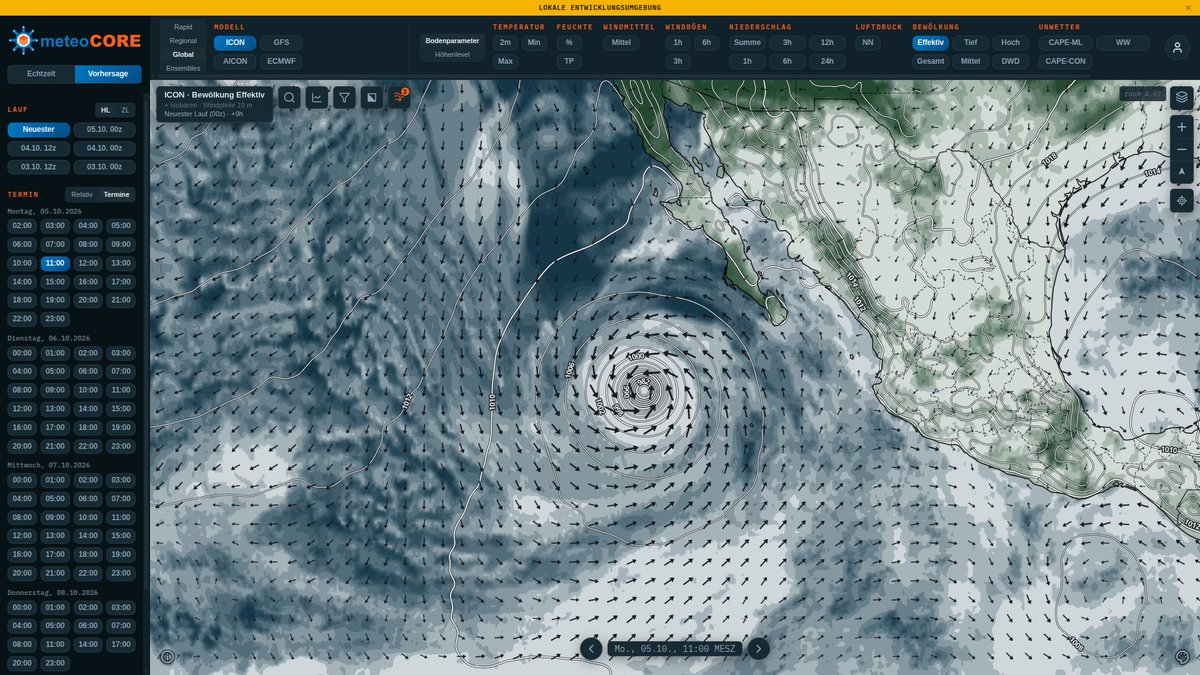This screenshot has height=675, width=1200.
Task: Choose the ECMWF model
Action: (x=282, y=61)
